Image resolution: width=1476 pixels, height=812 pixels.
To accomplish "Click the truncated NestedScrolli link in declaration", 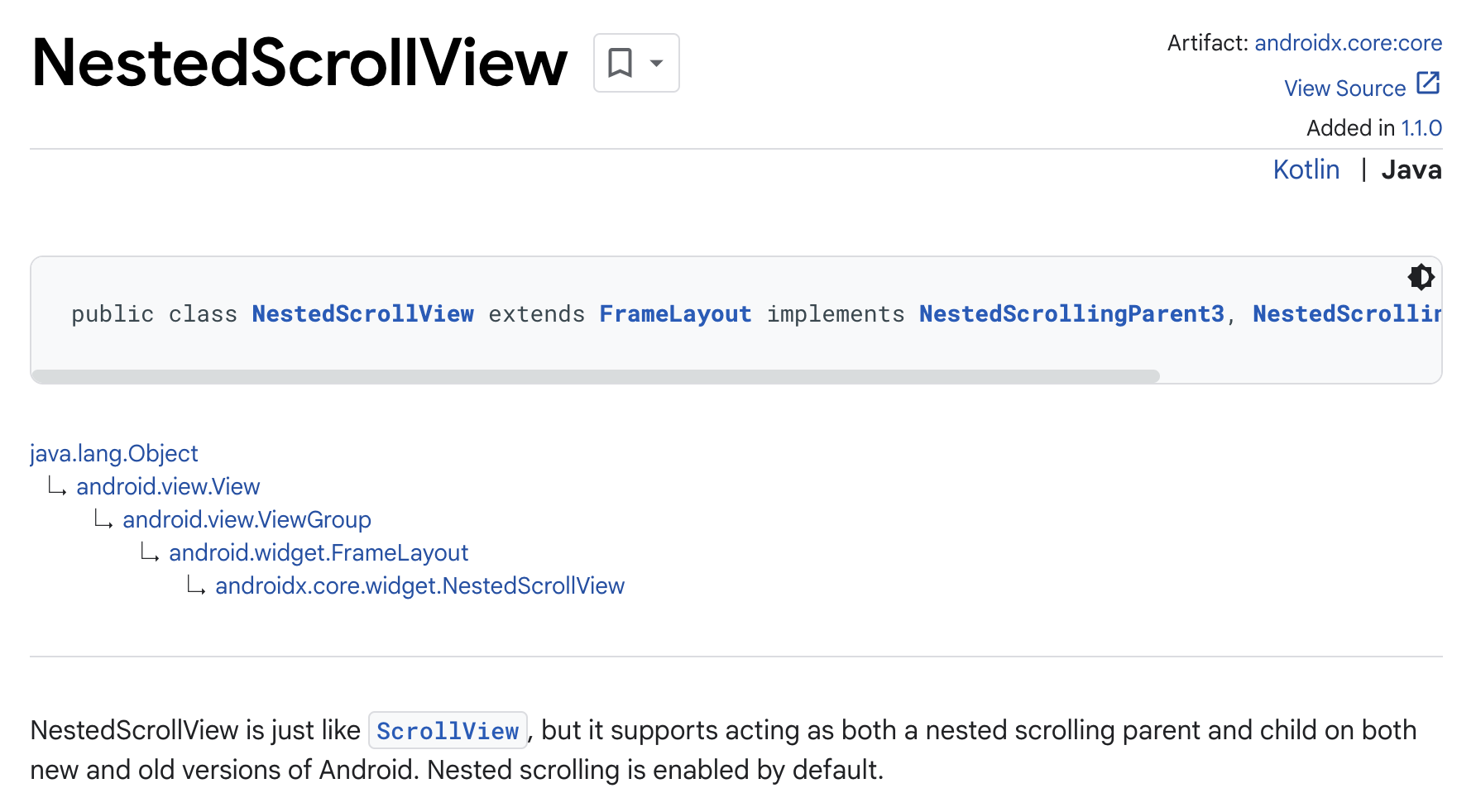I will (x=1347, y=314).
